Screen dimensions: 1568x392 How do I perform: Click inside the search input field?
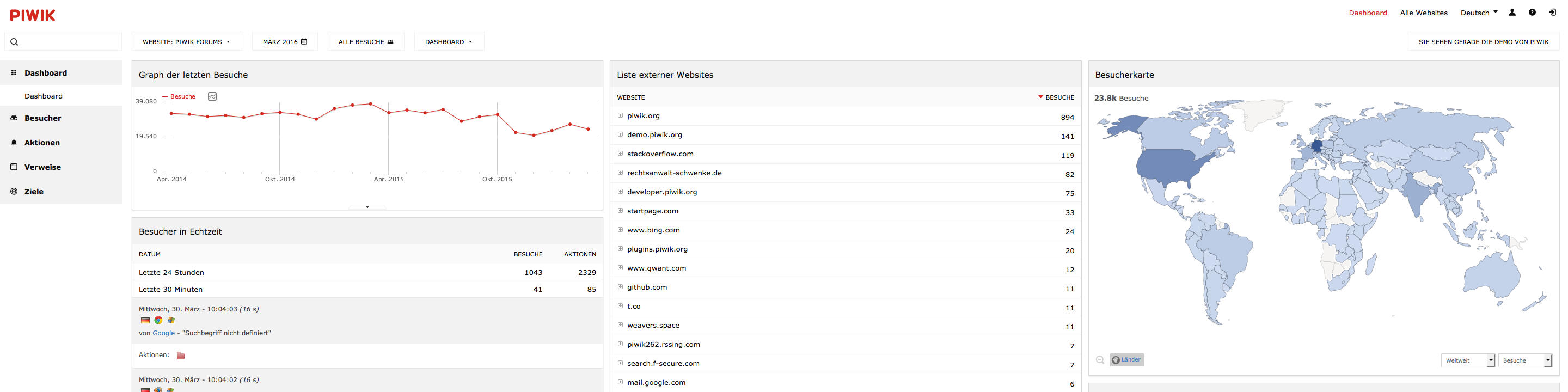point(63,42)
